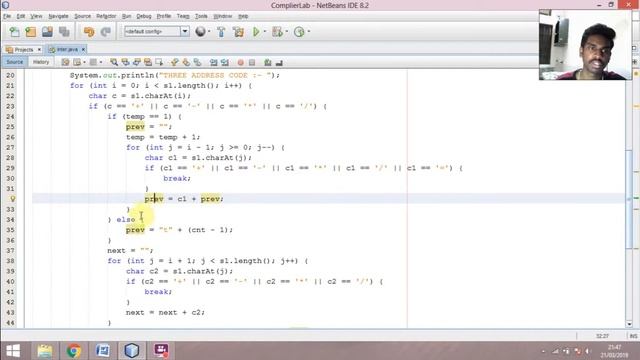Clean and build project icon

pyautogui.click(x=238, y=32)
